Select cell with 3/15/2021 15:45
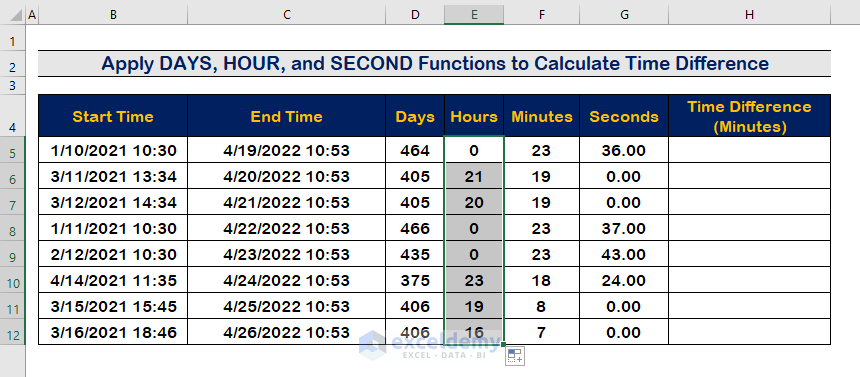The height and width of the screenshot is (377, 860). pyautogui.click(x=113, y=306)
